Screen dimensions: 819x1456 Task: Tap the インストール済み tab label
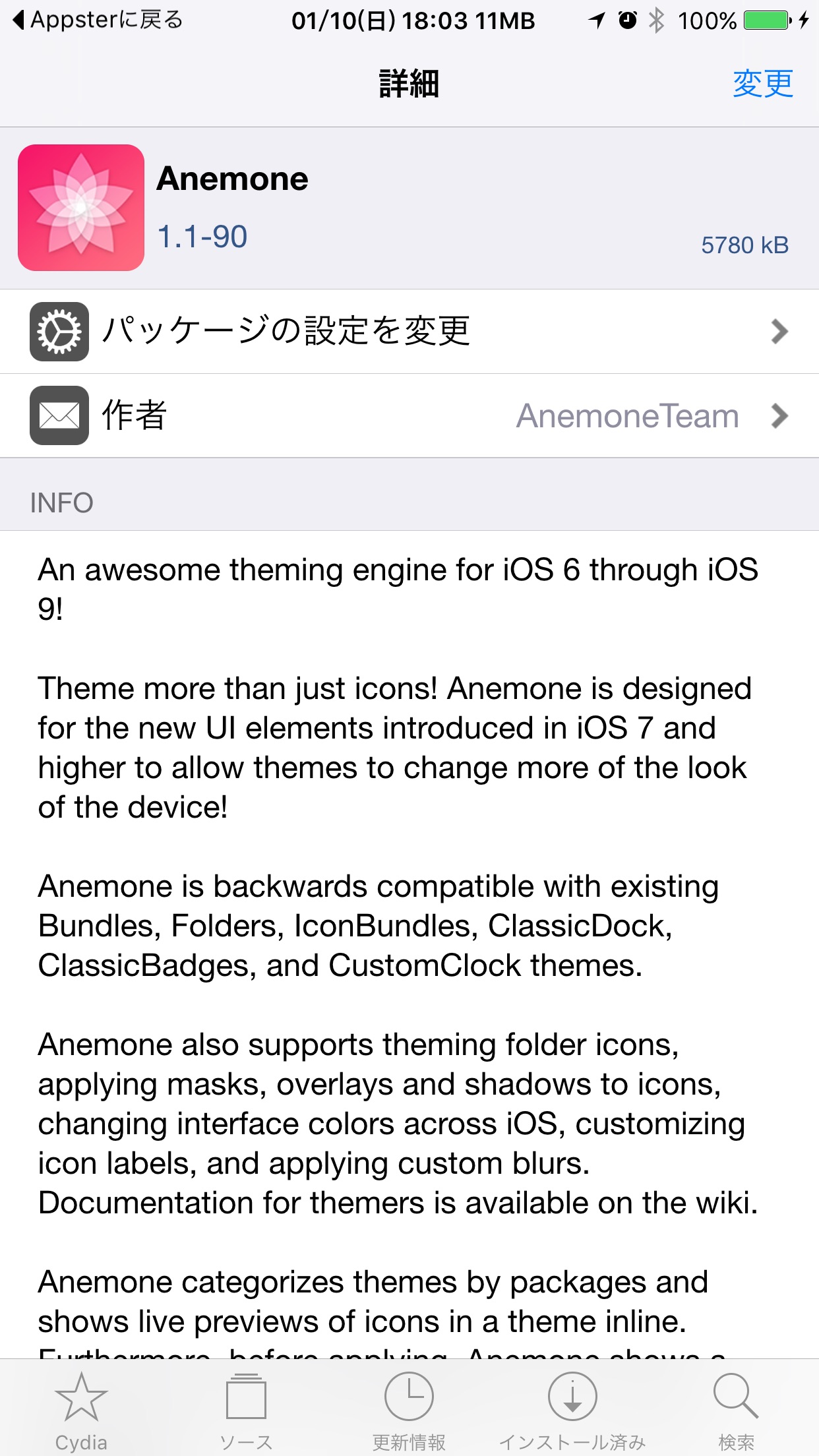point(572,1442)
